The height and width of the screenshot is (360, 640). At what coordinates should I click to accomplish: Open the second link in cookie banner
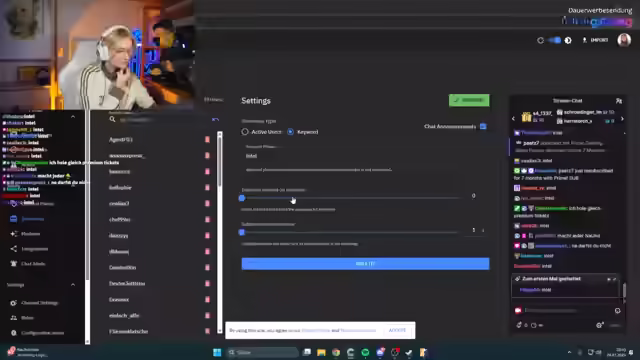[358, 330]
